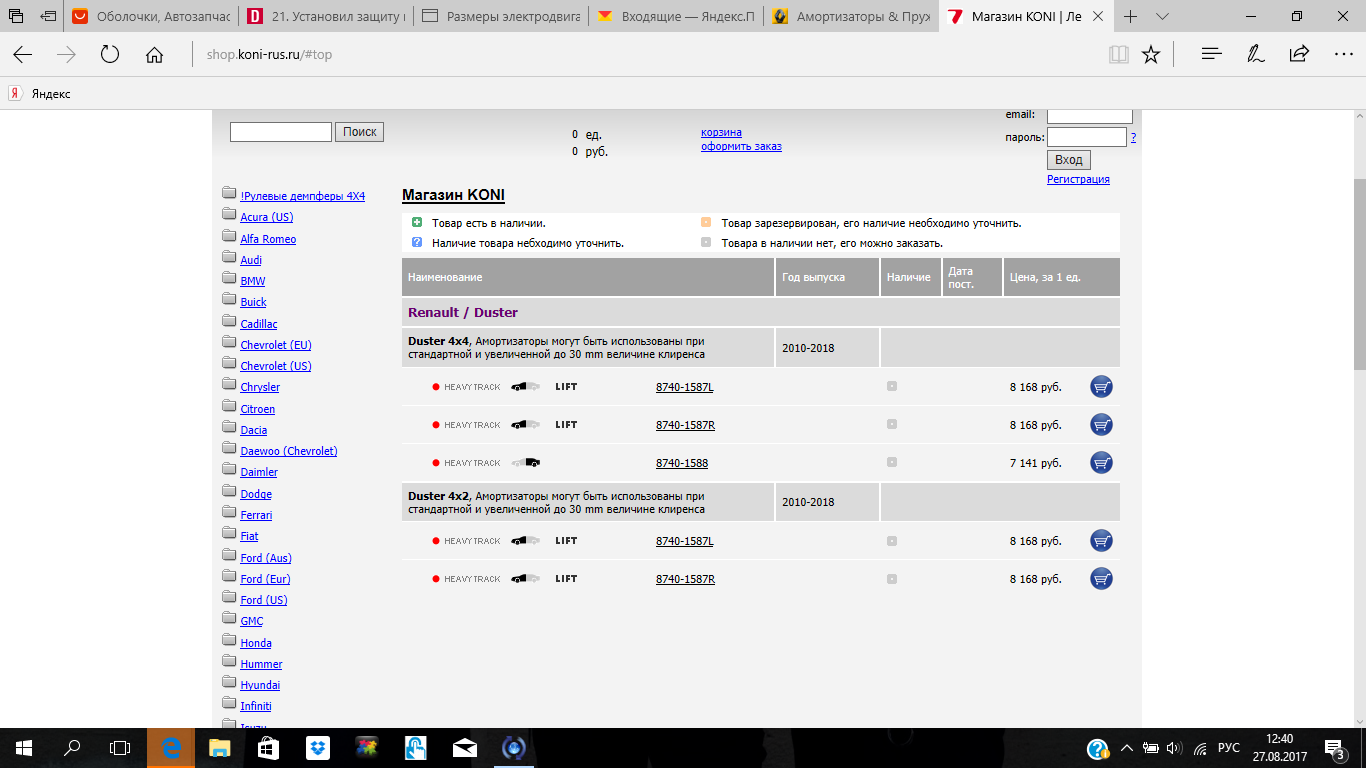Click the shop search input field
The width and height of the screenshot is (1366, 768).
281,132
